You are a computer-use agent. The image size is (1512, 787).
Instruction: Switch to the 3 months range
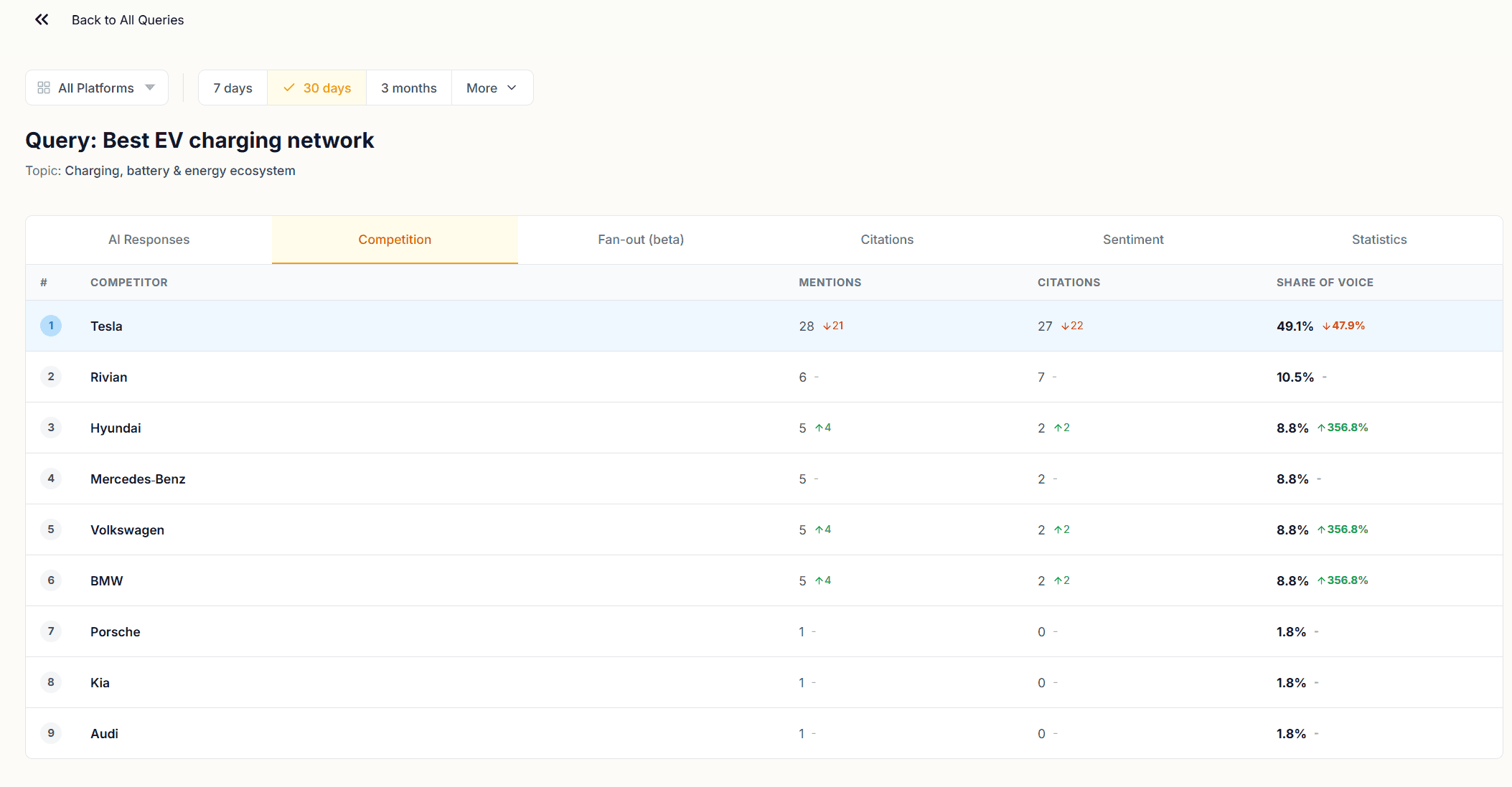pos(408,88)
